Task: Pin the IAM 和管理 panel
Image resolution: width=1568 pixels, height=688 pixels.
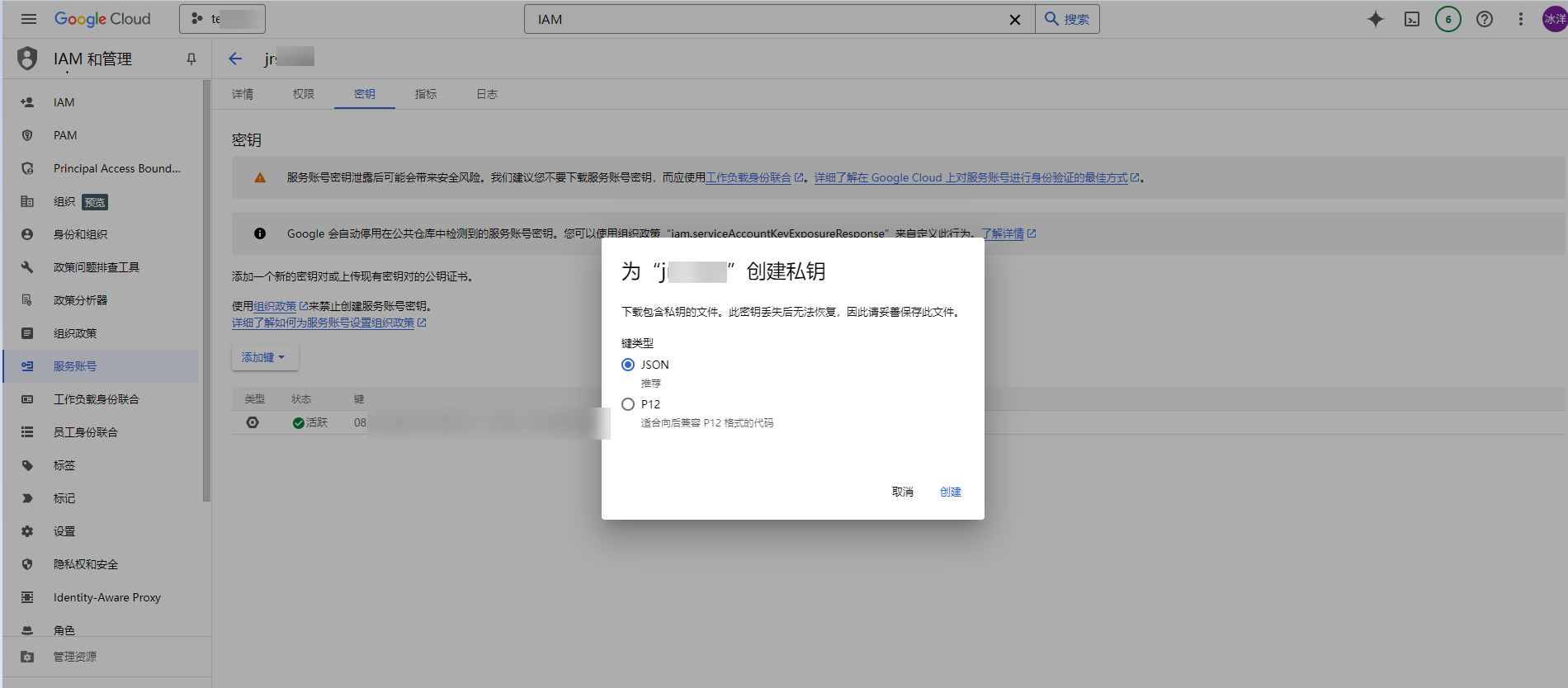Action: click(x=191, y=59)
